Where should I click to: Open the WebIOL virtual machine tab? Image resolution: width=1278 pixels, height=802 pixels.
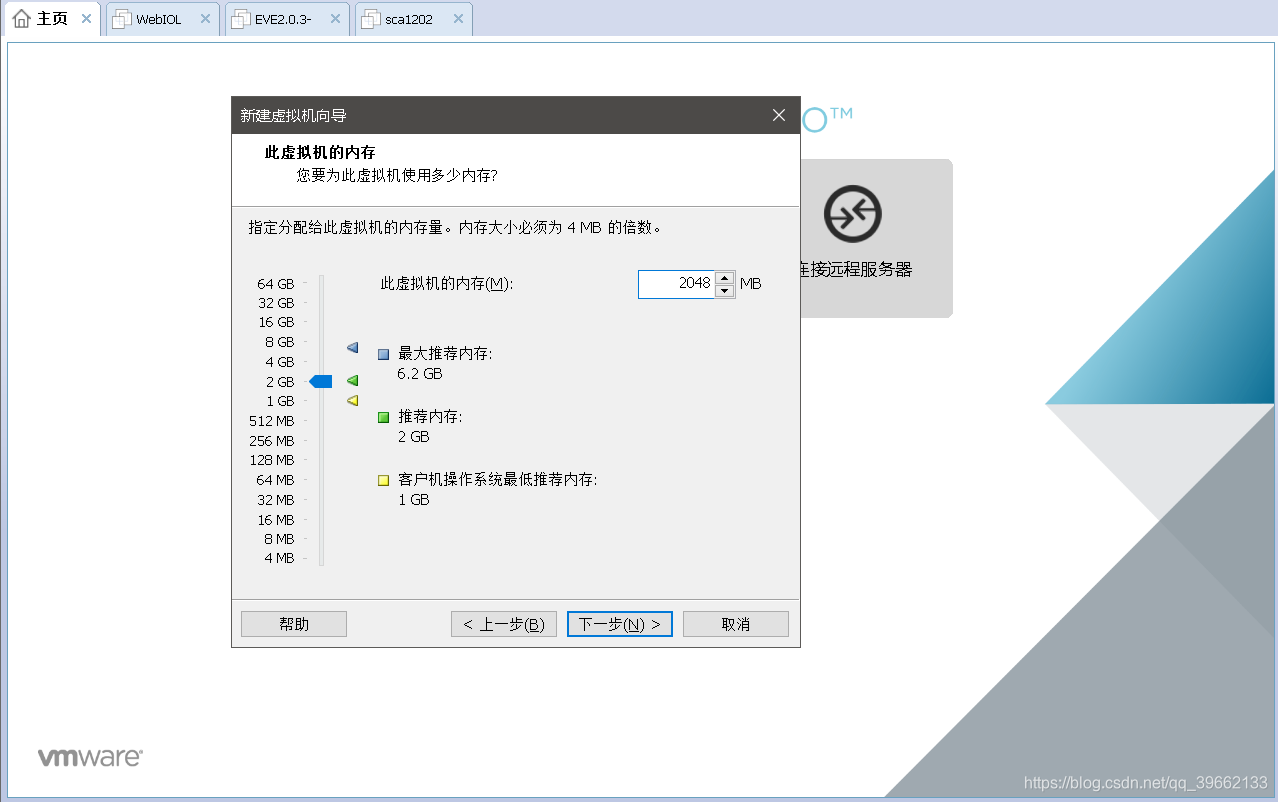(x=161, y=19)
